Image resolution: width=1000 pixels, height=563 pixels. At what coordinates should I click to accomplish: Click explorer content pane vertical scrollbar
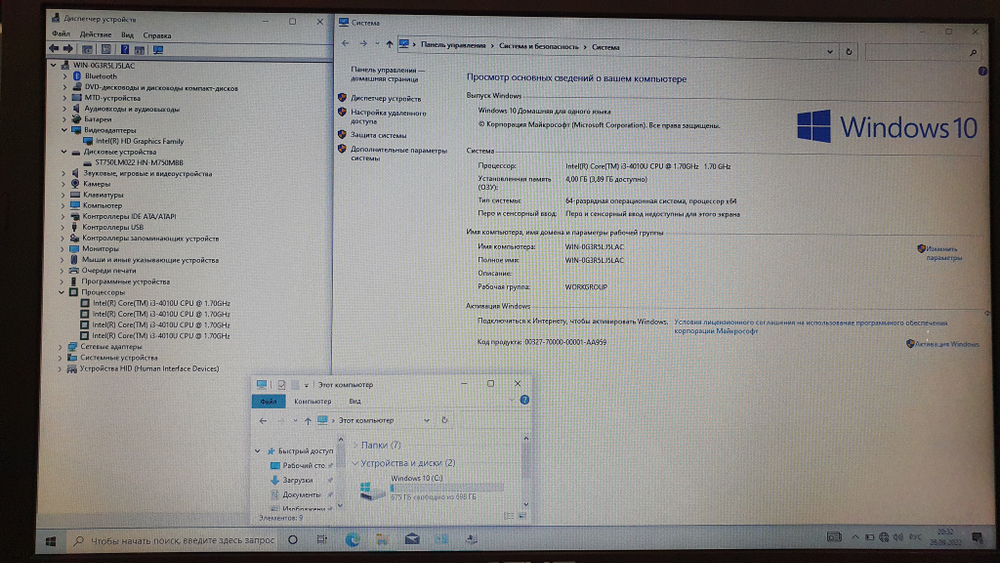526,471
